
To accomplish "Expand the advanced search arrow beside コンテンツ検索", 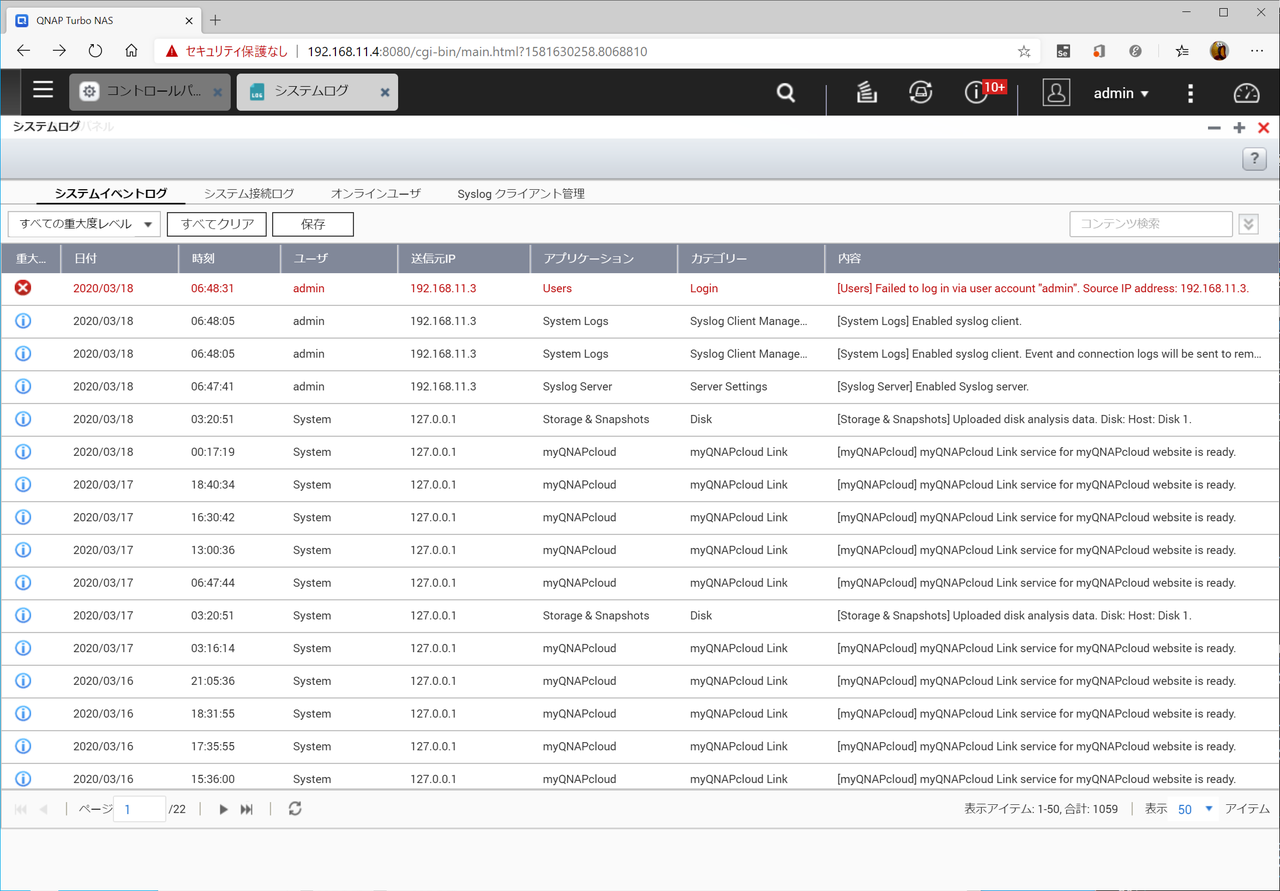I will coord(1248,224).
